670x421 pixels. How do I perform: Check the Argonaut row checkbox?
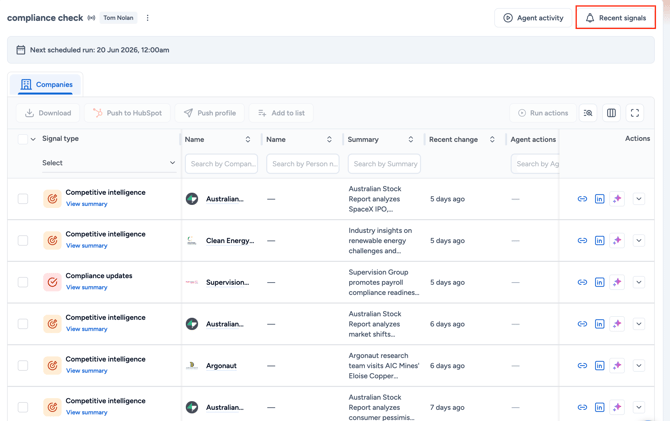23,365
